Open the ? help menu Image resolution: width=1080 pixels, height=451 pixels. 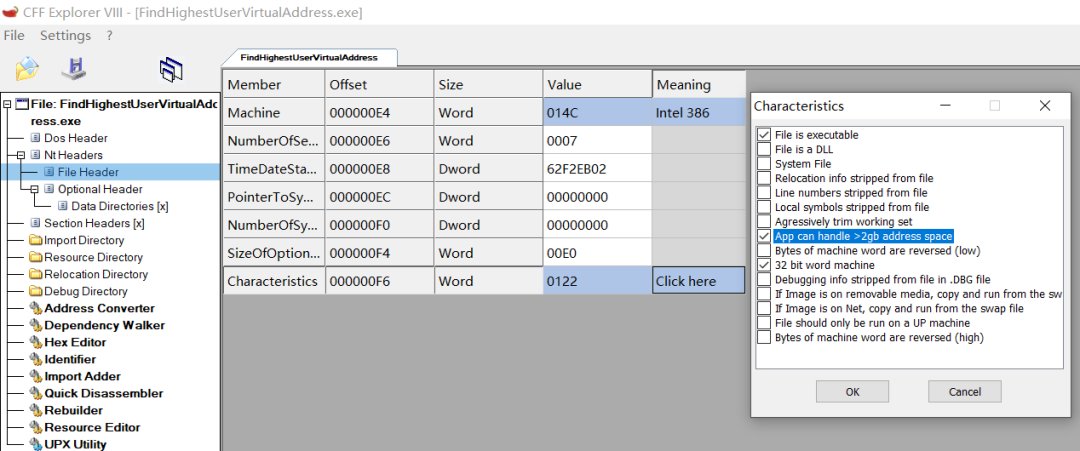110,35
